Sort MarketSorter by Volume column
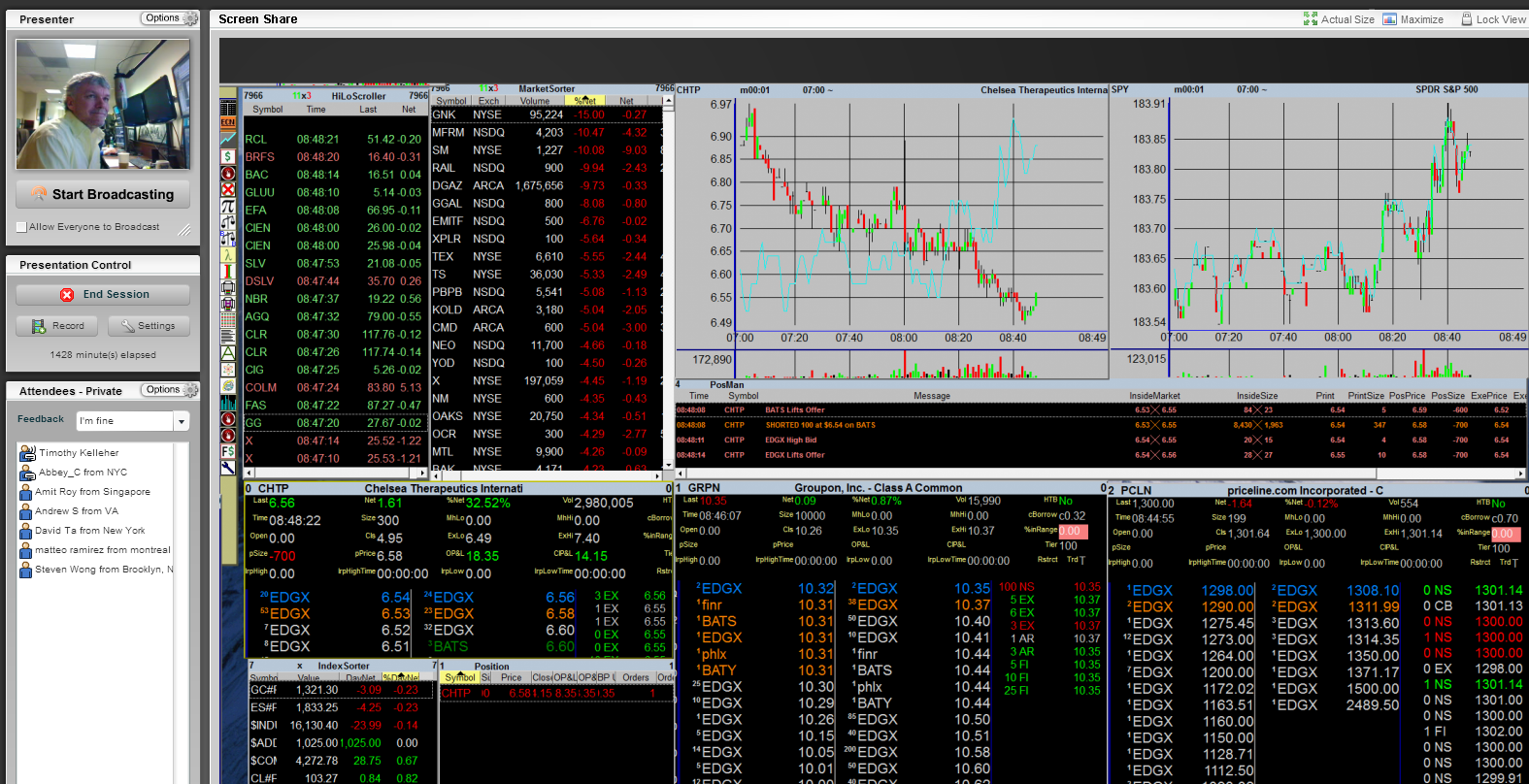Image resolution: width=1529 pixels, height=784 pixels. coord(535,101)
